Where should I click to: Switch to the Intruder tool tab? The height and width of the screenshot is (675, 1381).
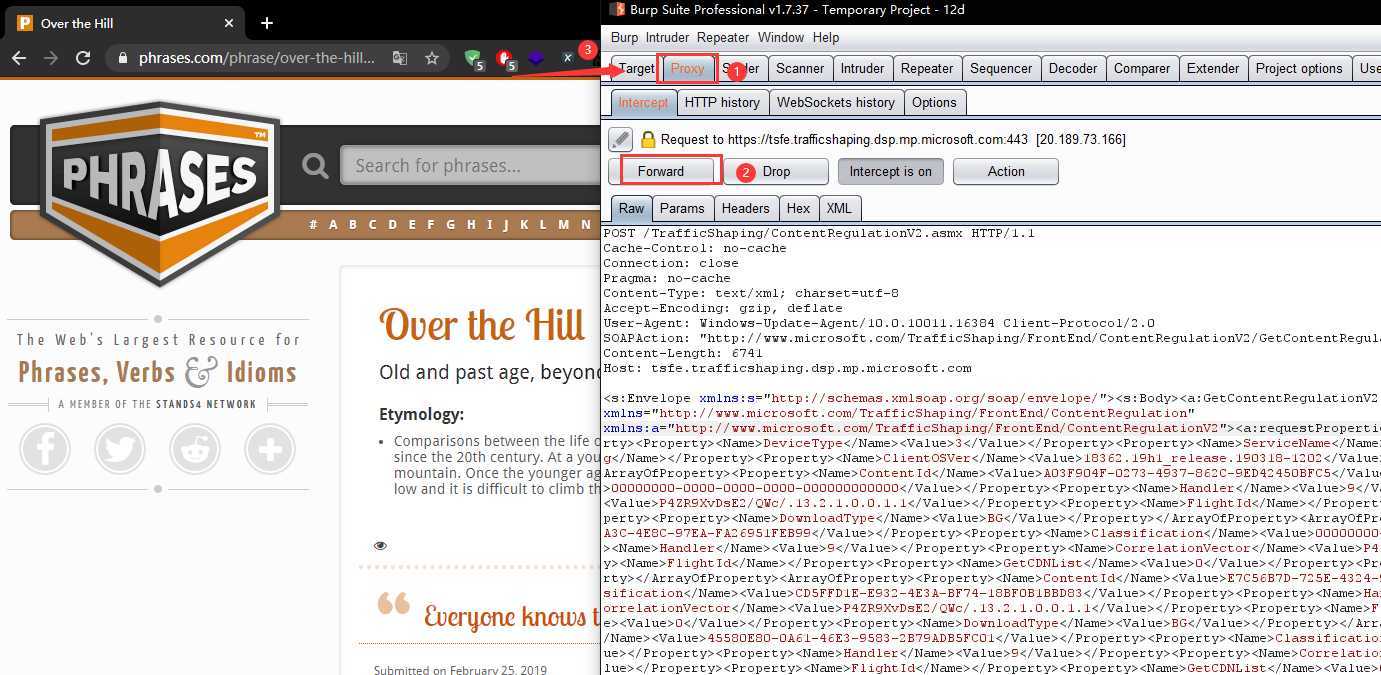pyautogui.click(x=862, y=69)
